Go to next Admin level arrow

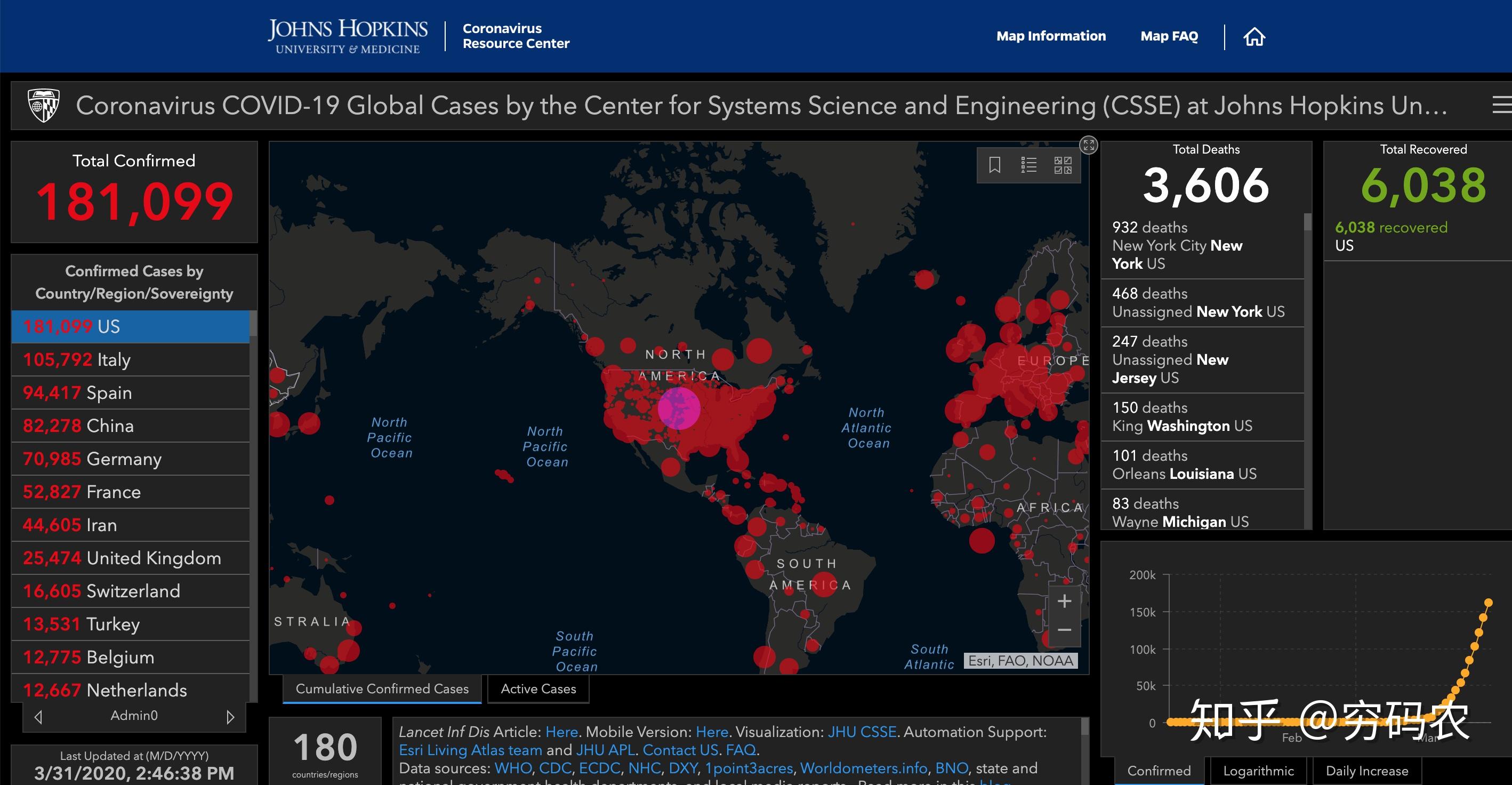(x=230, y=717)
